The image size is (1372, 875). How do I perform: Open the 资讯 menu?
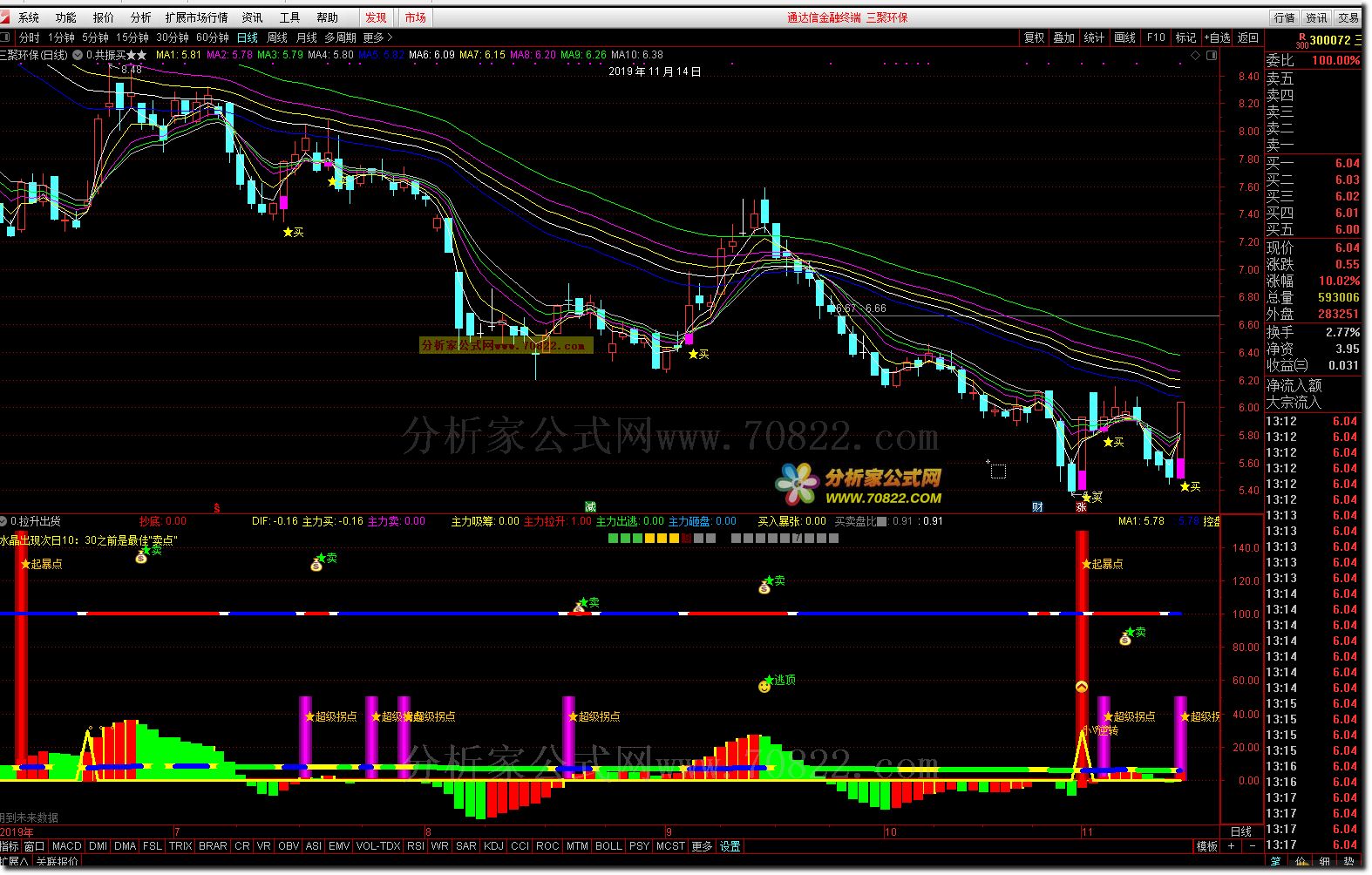(252, 17)
